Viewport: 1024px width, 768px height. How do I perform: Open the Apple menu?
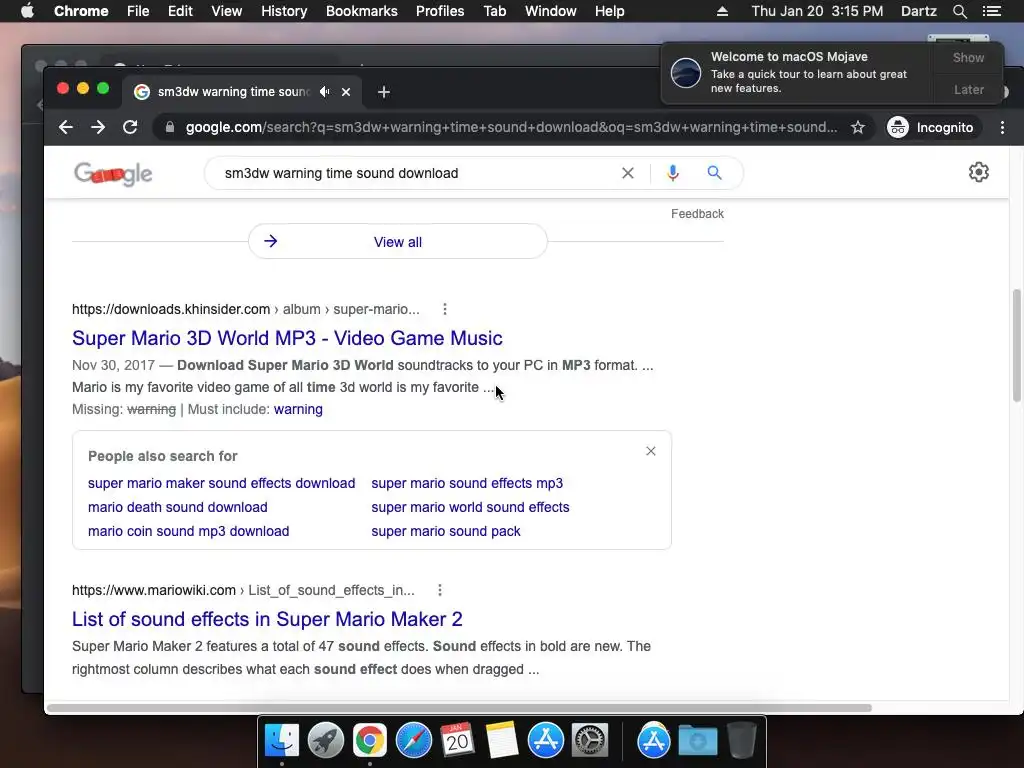(x=27, y=11)
